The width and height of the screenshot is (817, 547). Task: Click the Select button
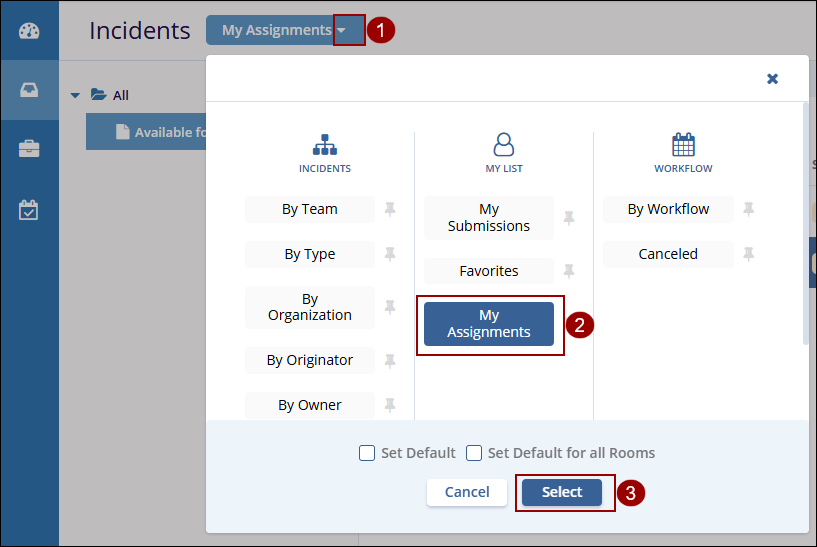pos(562,492)
